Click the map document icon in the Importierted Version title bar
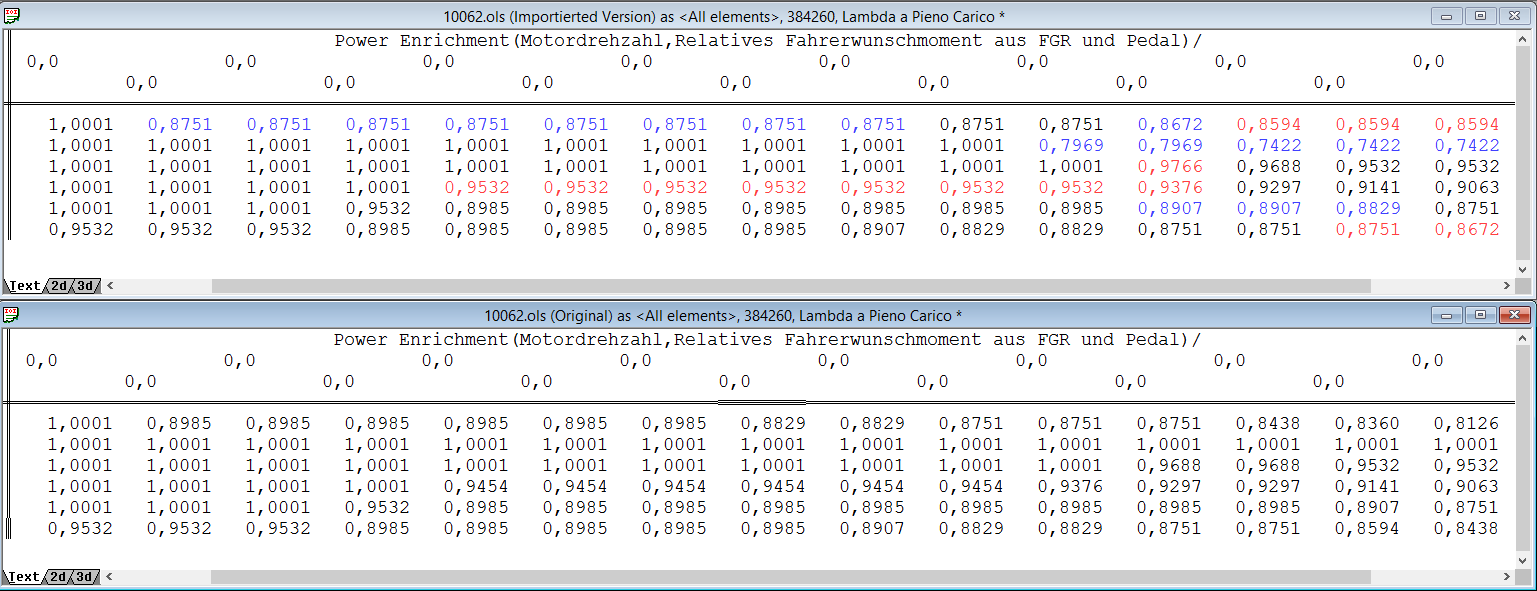The width and height of the screenshot is (1537, 591). [11, 15]
